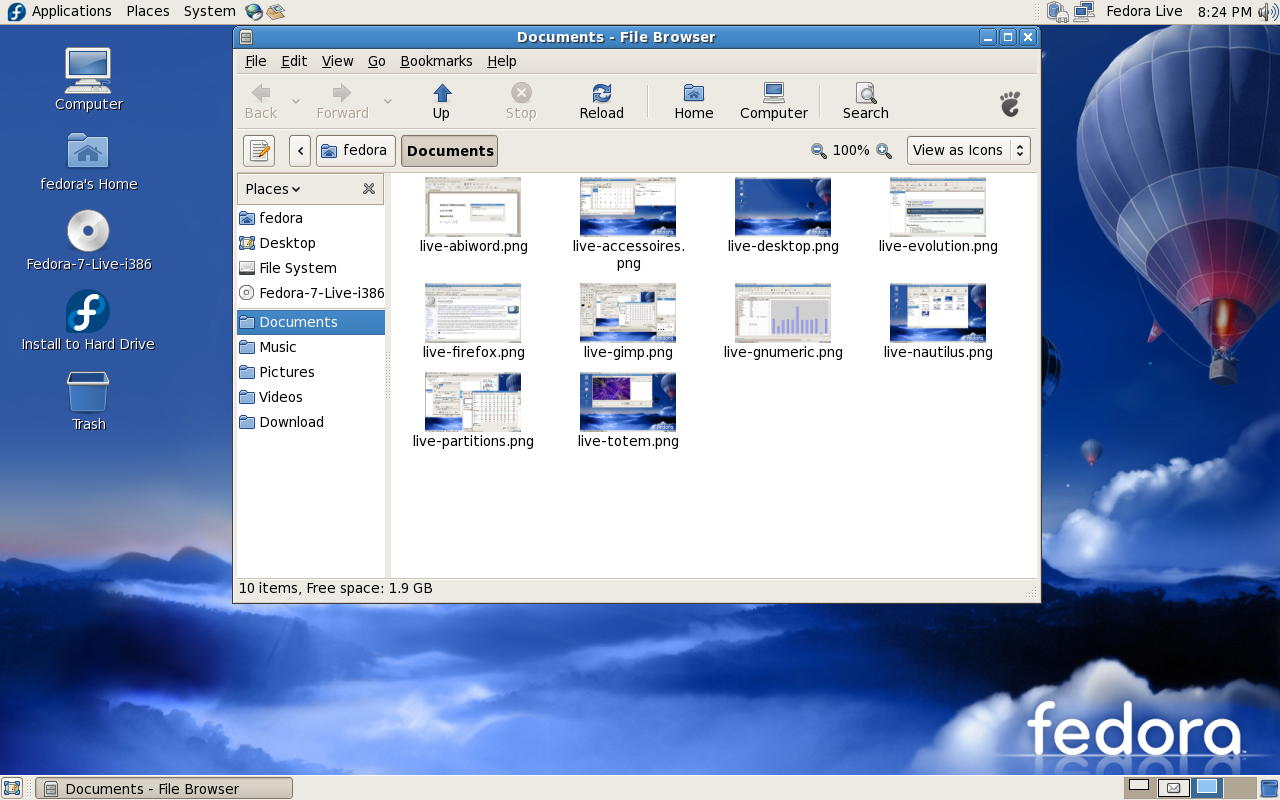Open window menu icon in titlebar
The height and width of the screenshot is (800, 1280).
[246, 37]
